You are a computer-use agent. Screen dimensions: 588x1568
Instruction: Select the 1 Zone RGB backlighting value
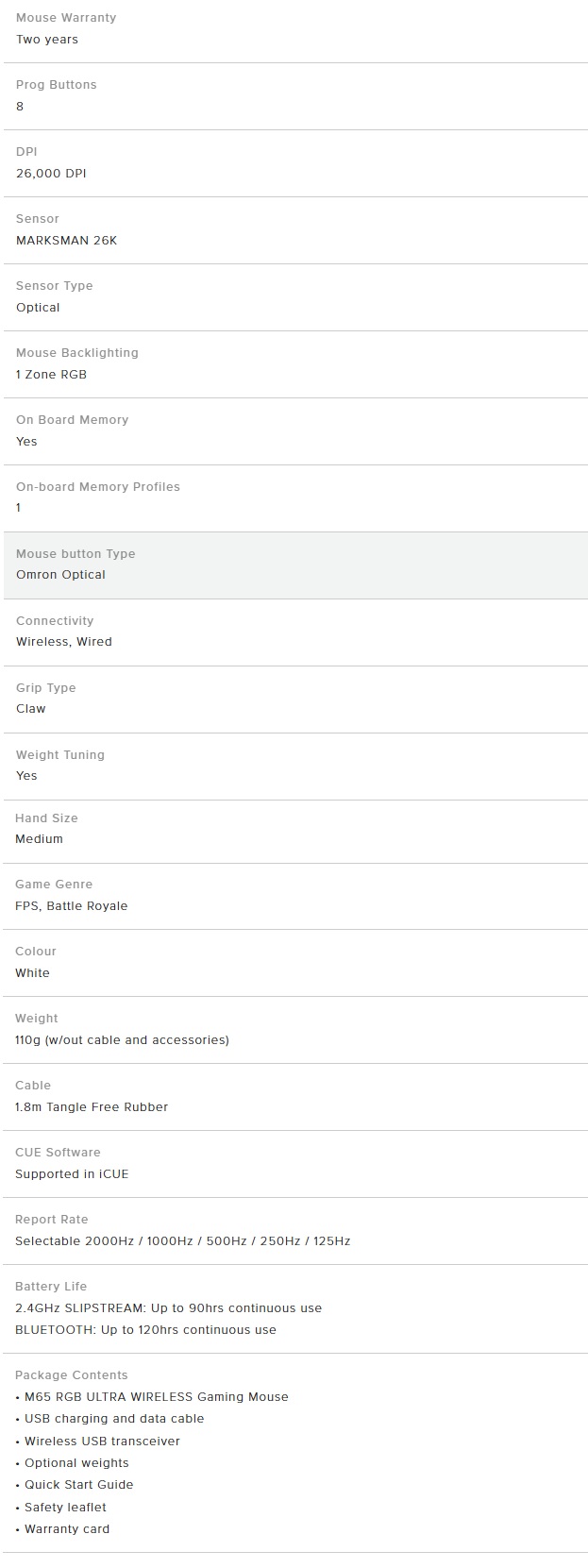pos(51,375)
